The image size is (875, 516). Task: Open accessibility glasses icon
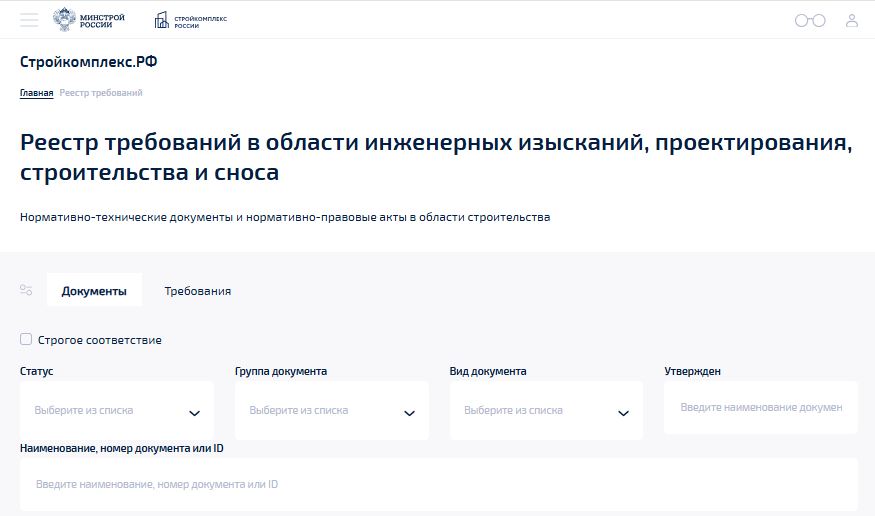pyautogui.click(x=810, y=21)
